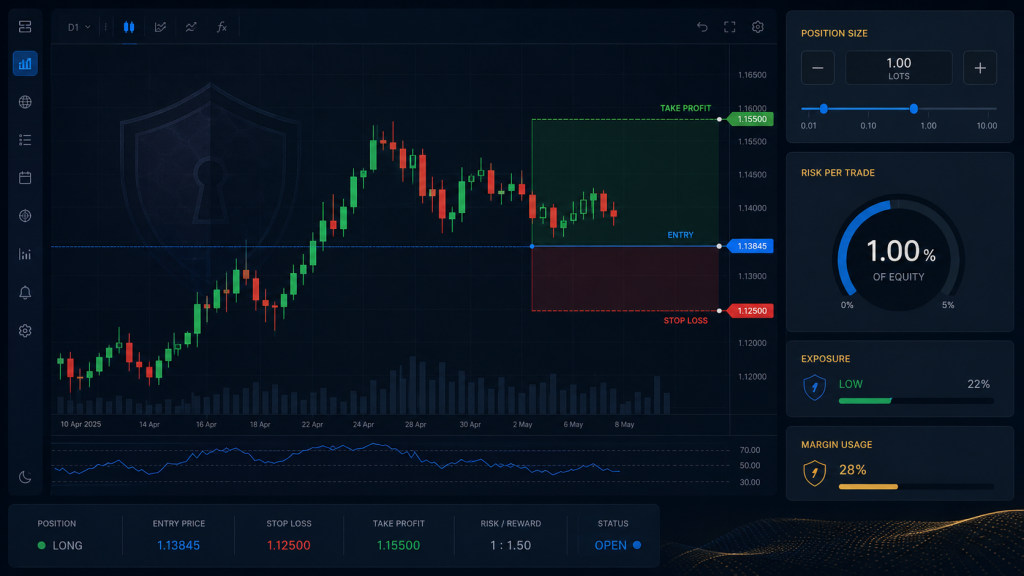The image size is (1024, 576).
Task: Toggle dark mode with the moon icon
Action: tap(25, 477)
